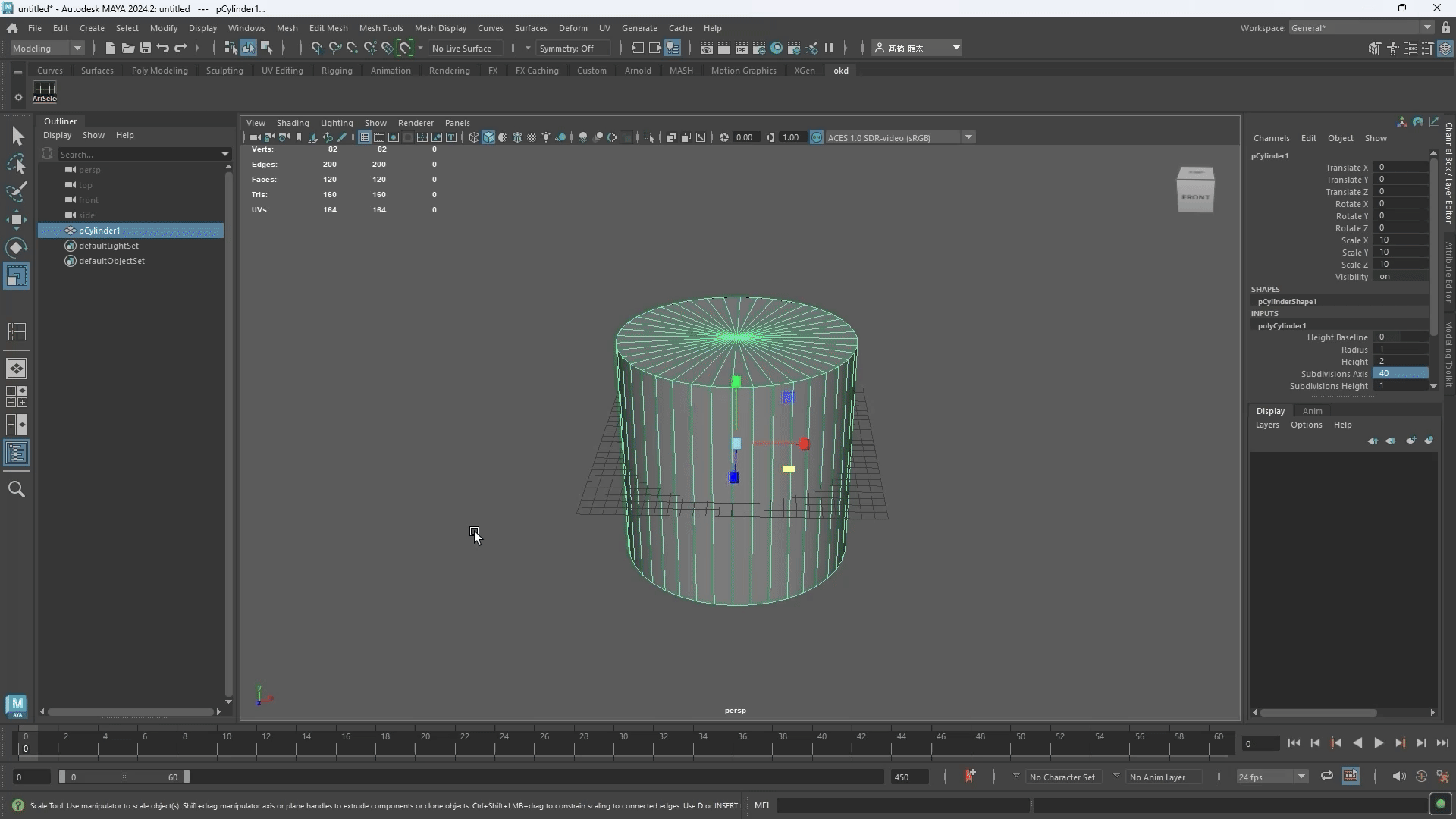This screenshot has height=819, width=1456.
Task: Switch to the Anim layer tab
Action: pyautogui.click(x=1312, y=411)
